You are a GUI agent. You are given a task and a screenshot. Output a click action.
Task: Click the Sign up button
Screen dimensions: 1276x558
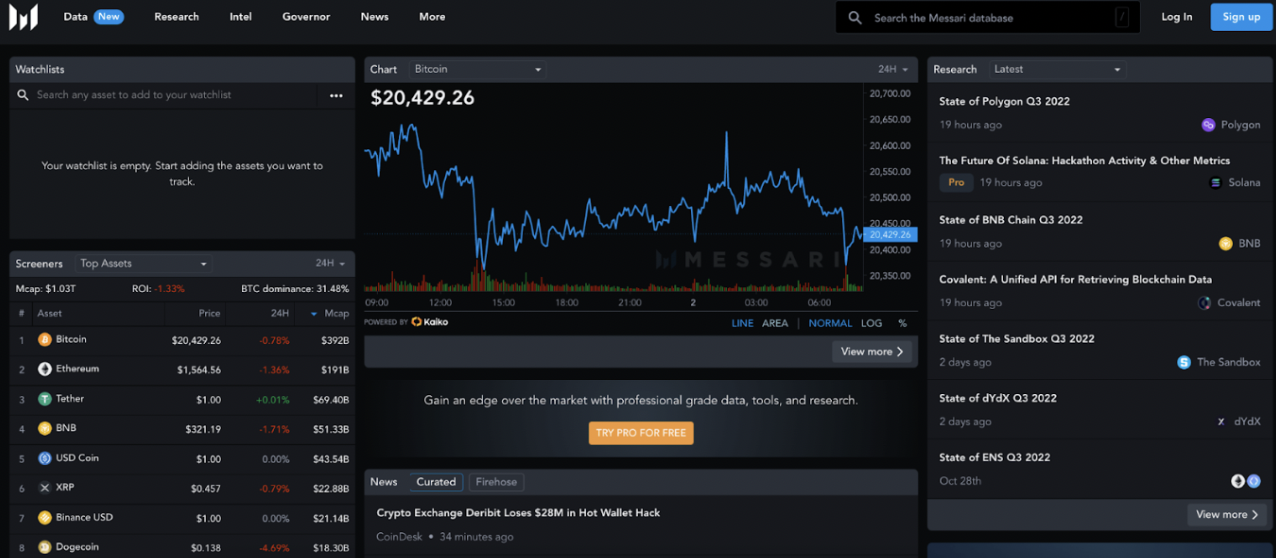[x=1241, y=17]
